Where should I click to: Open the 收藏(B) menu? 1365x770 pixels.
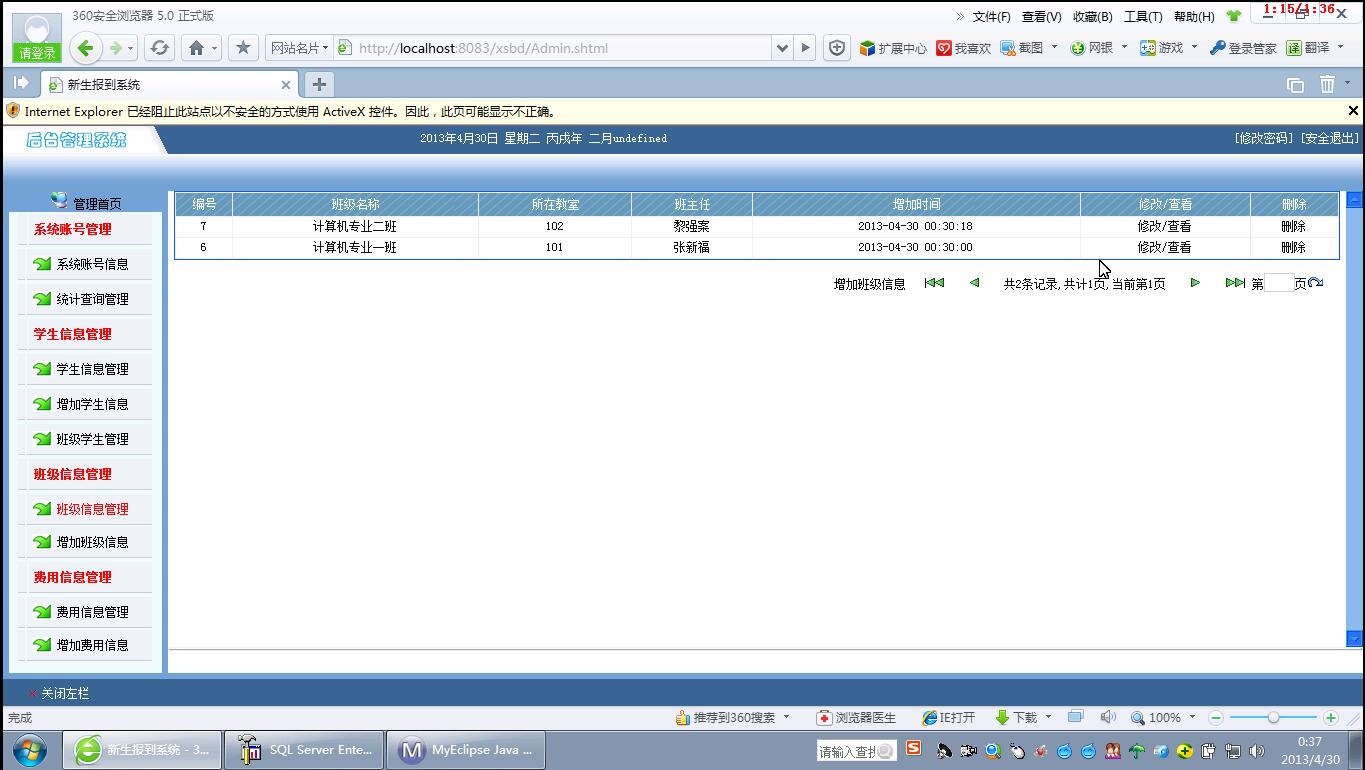click(1092, 17)
